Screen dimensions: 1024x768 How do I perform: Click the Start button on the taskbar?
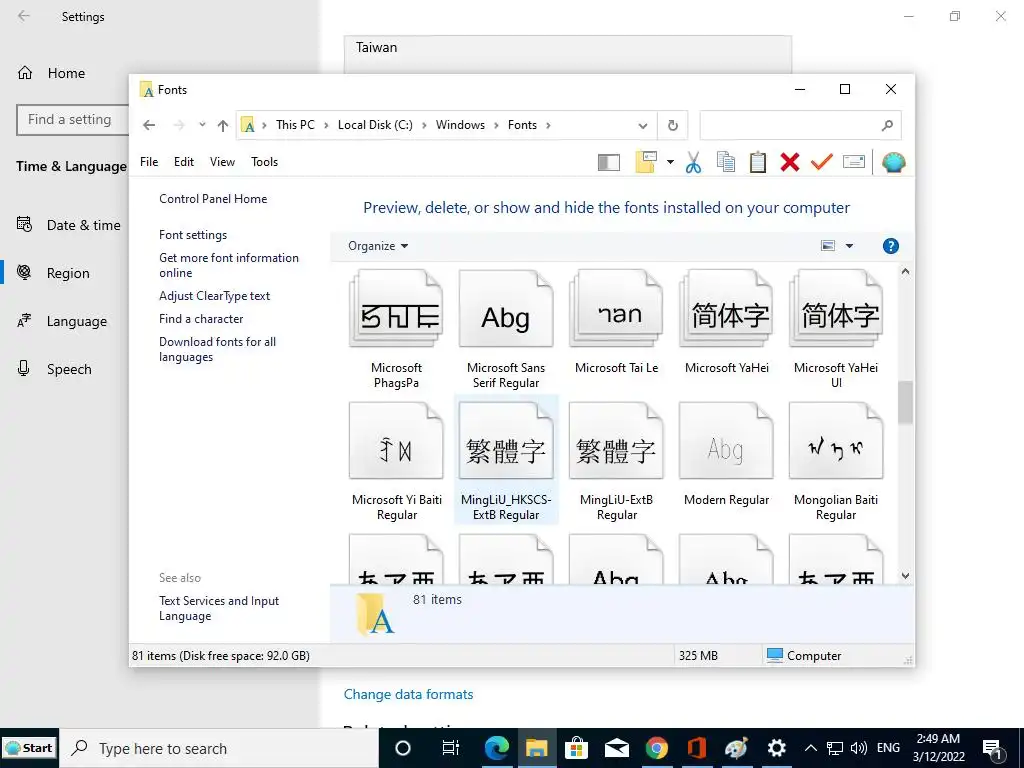click(29, 748)
